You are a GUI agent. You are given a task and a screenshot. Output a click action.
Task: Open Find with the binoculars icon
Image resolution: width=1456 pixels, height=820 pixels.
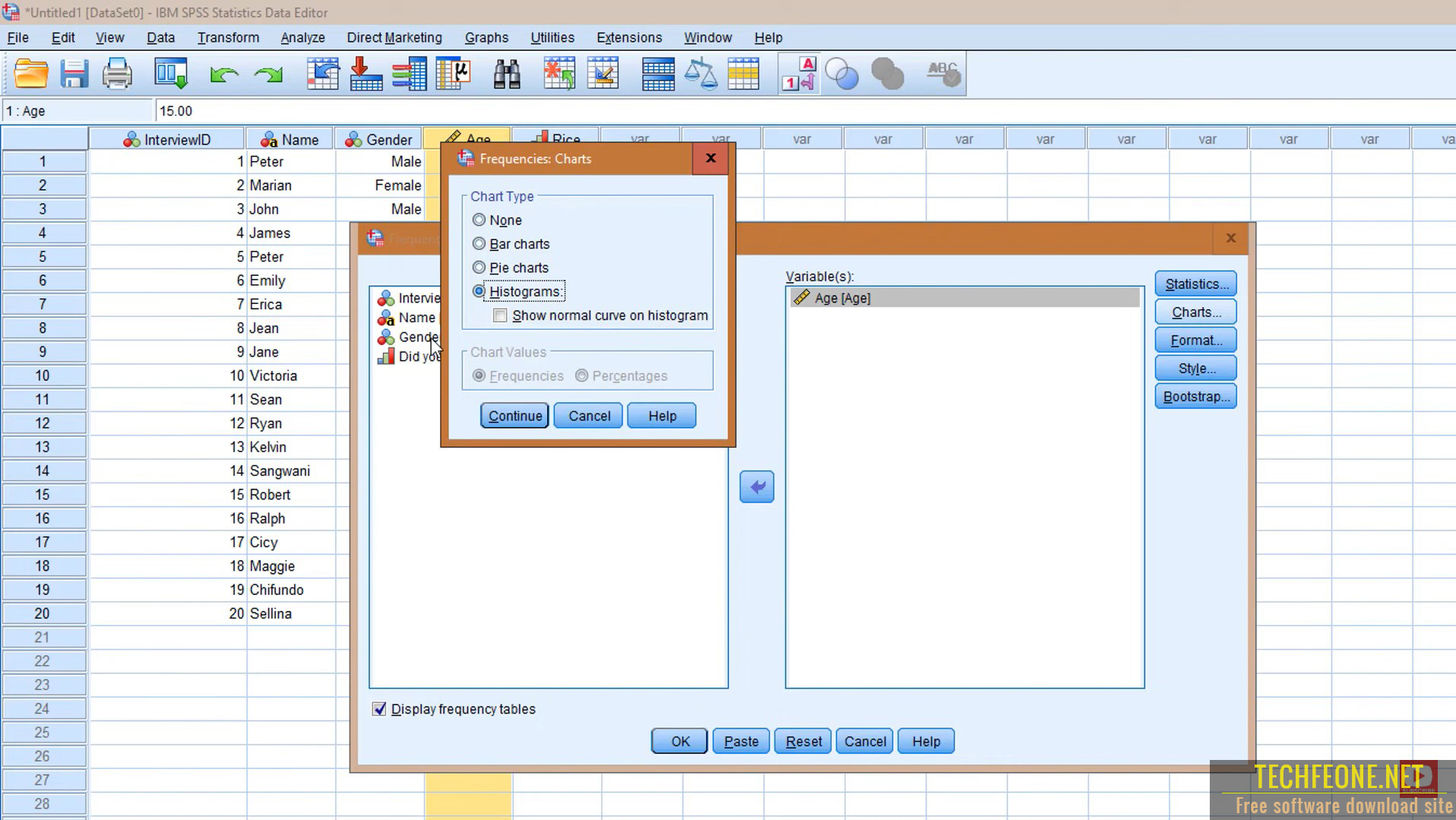click(x=507, y=74)
